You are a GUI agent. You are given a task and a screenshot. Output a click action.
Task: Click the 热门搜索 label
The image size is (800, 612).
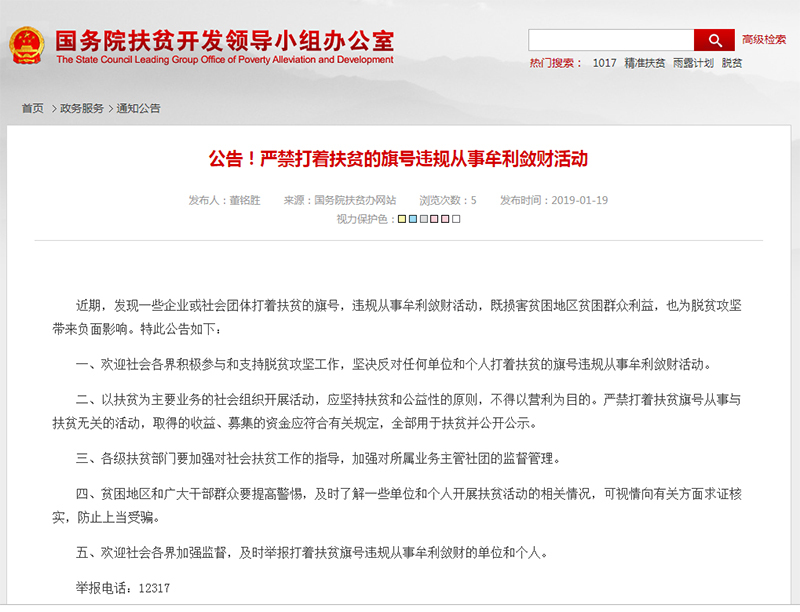click(555, 63)
